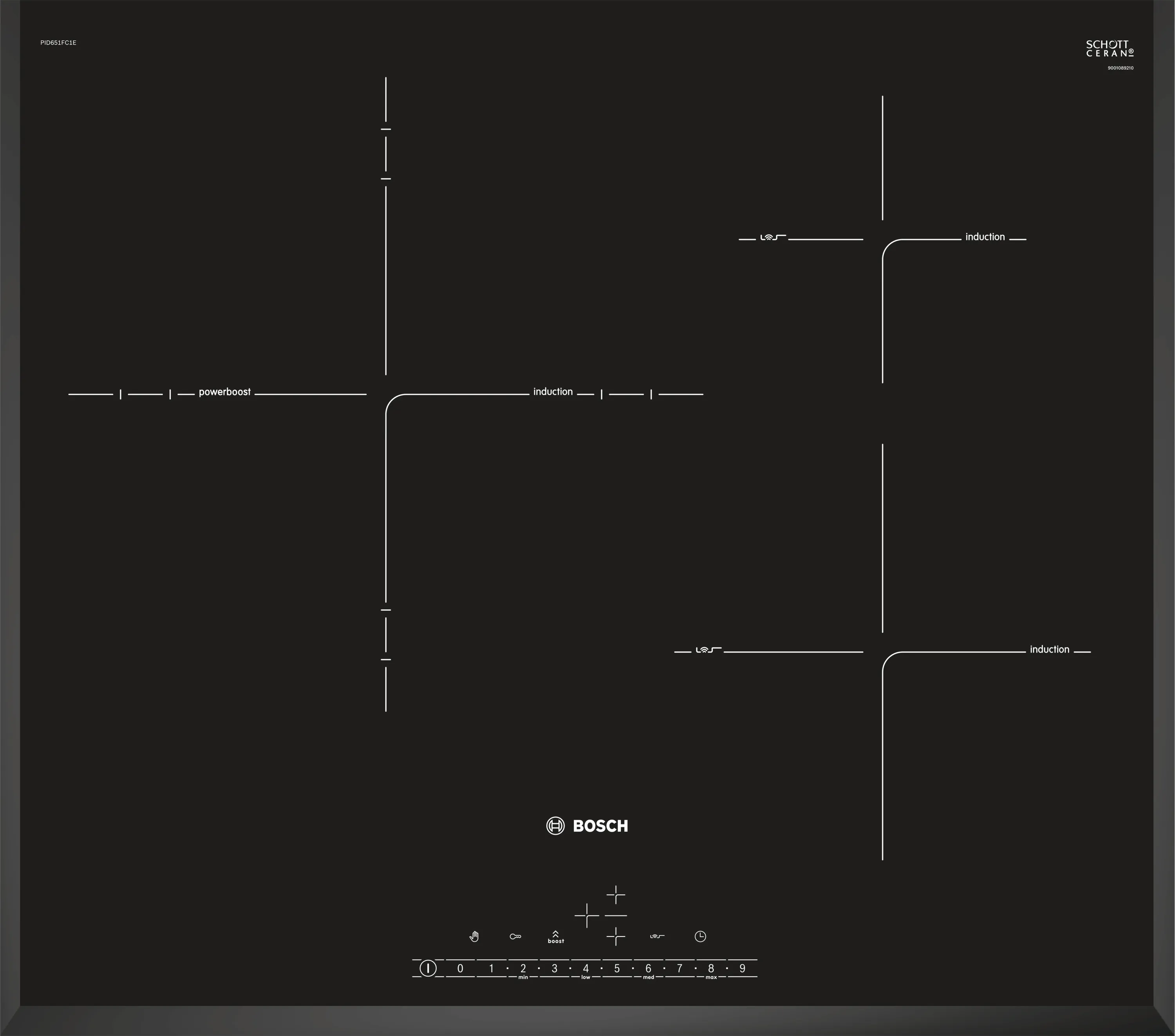Viewport: 1175px width, 1036px height.
Task: Set power level to 1
Action: (x=491, y=969)
